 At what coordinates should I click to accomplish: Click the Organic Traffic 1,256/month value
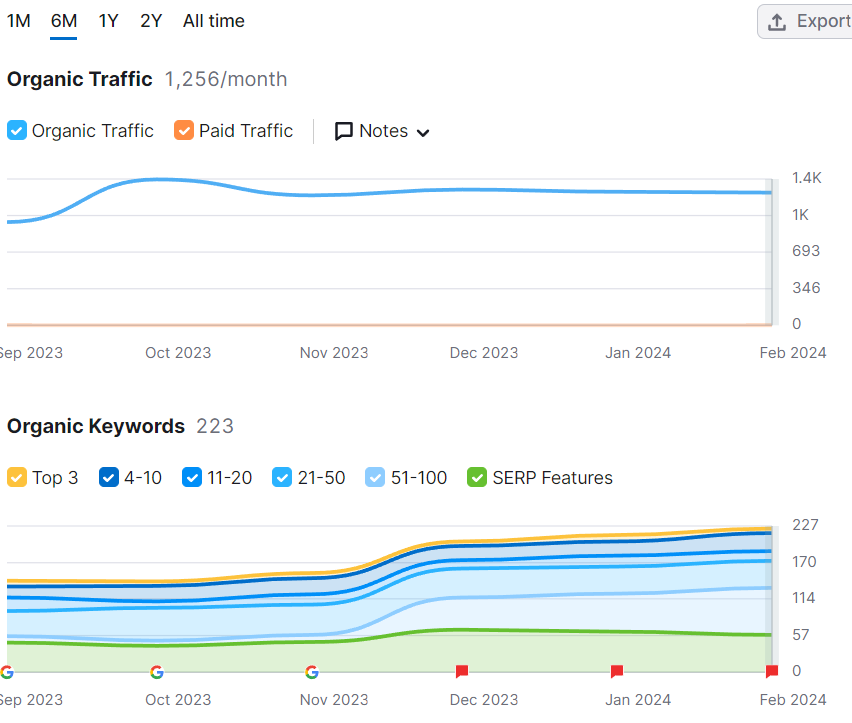click(225, 79)
